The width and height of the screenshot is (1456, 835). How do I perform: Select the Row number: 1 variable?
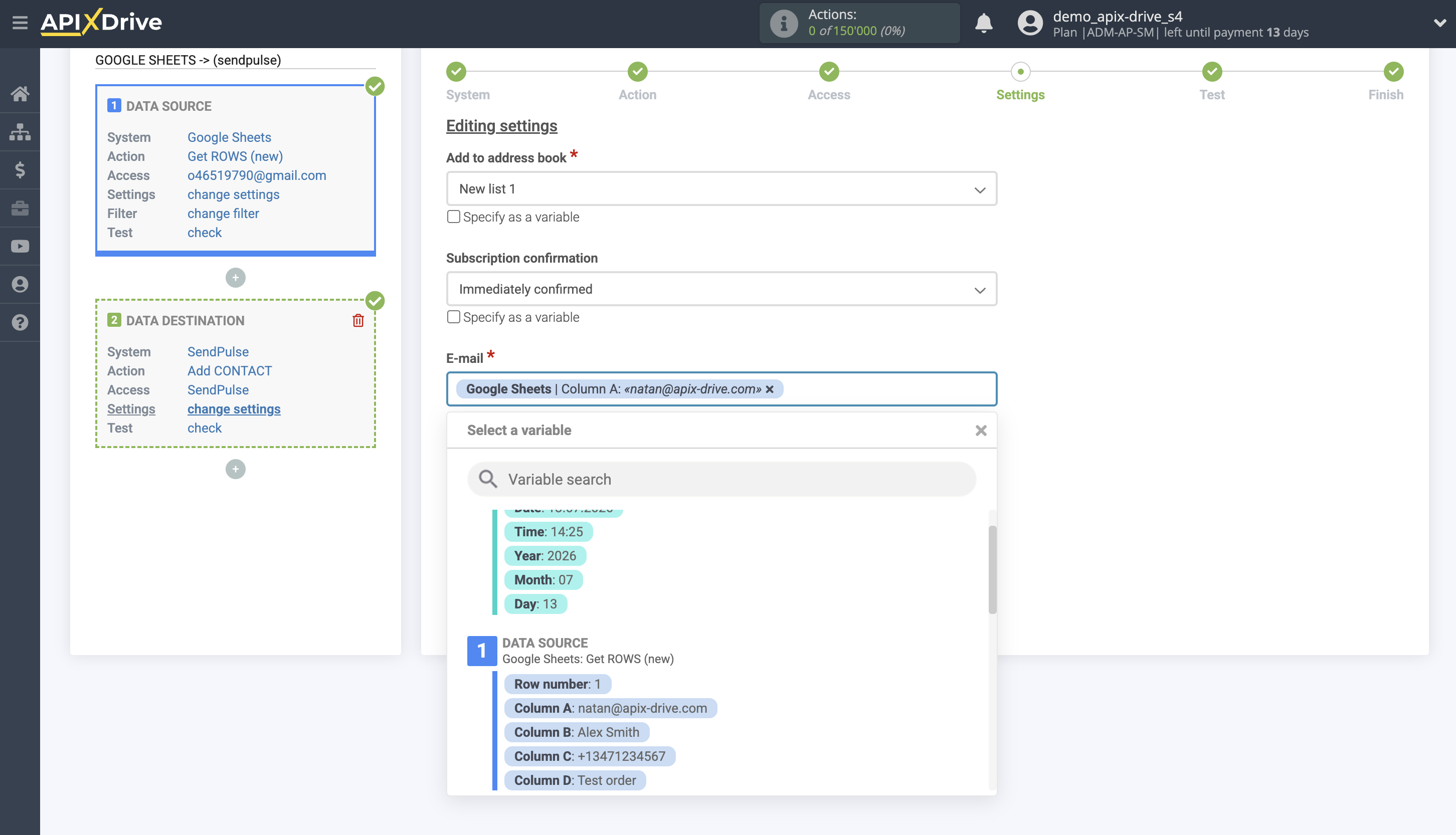click(x=557, y=684)
